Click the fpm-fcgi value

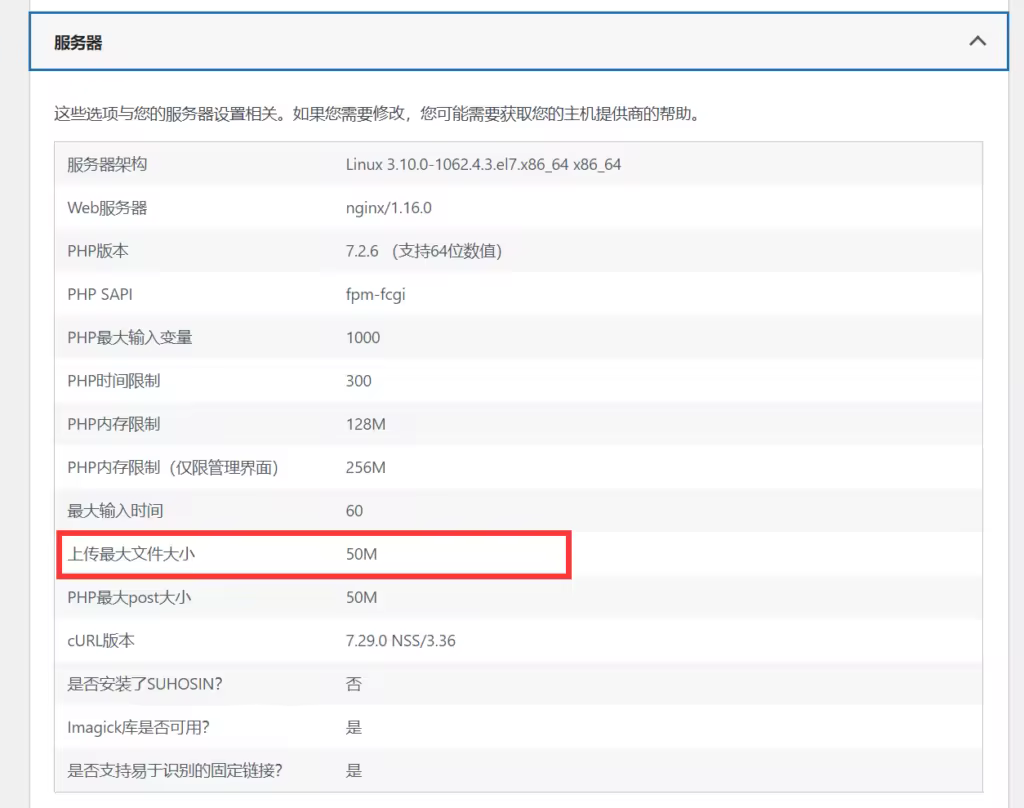[376, 295]
